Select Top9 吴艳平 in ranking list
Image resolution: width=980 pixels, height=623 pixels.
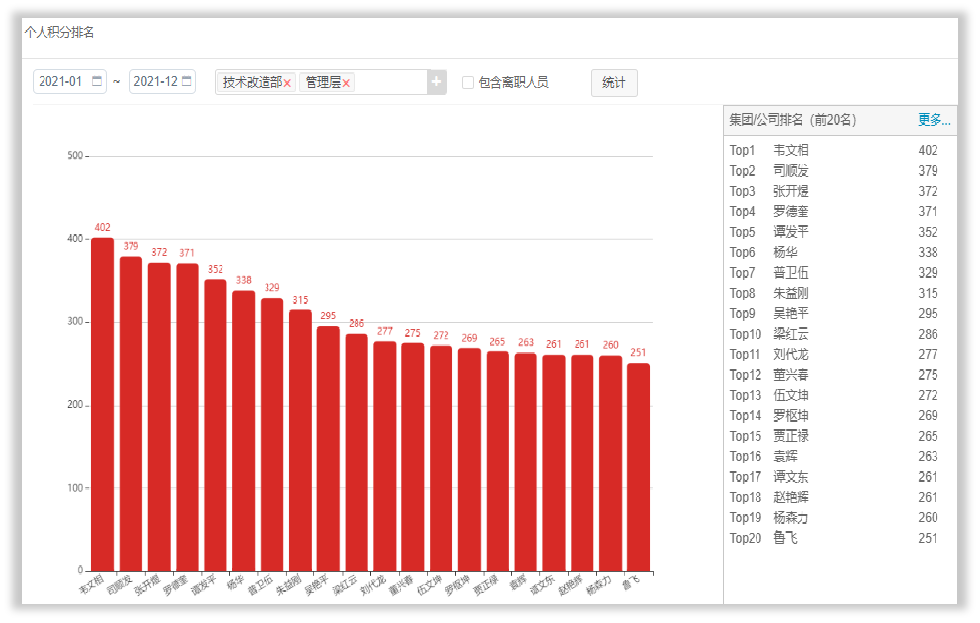point(834,314)
